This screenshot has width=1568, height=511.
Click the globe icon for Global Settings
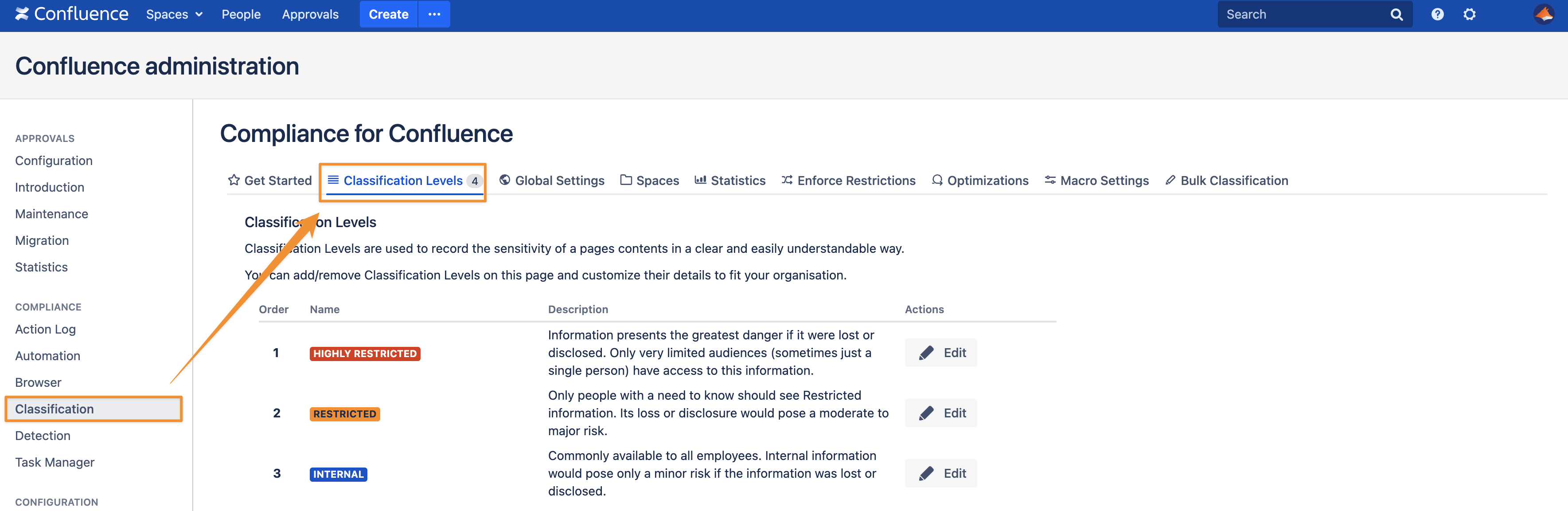pyautogui.click(x=505, y=180)
